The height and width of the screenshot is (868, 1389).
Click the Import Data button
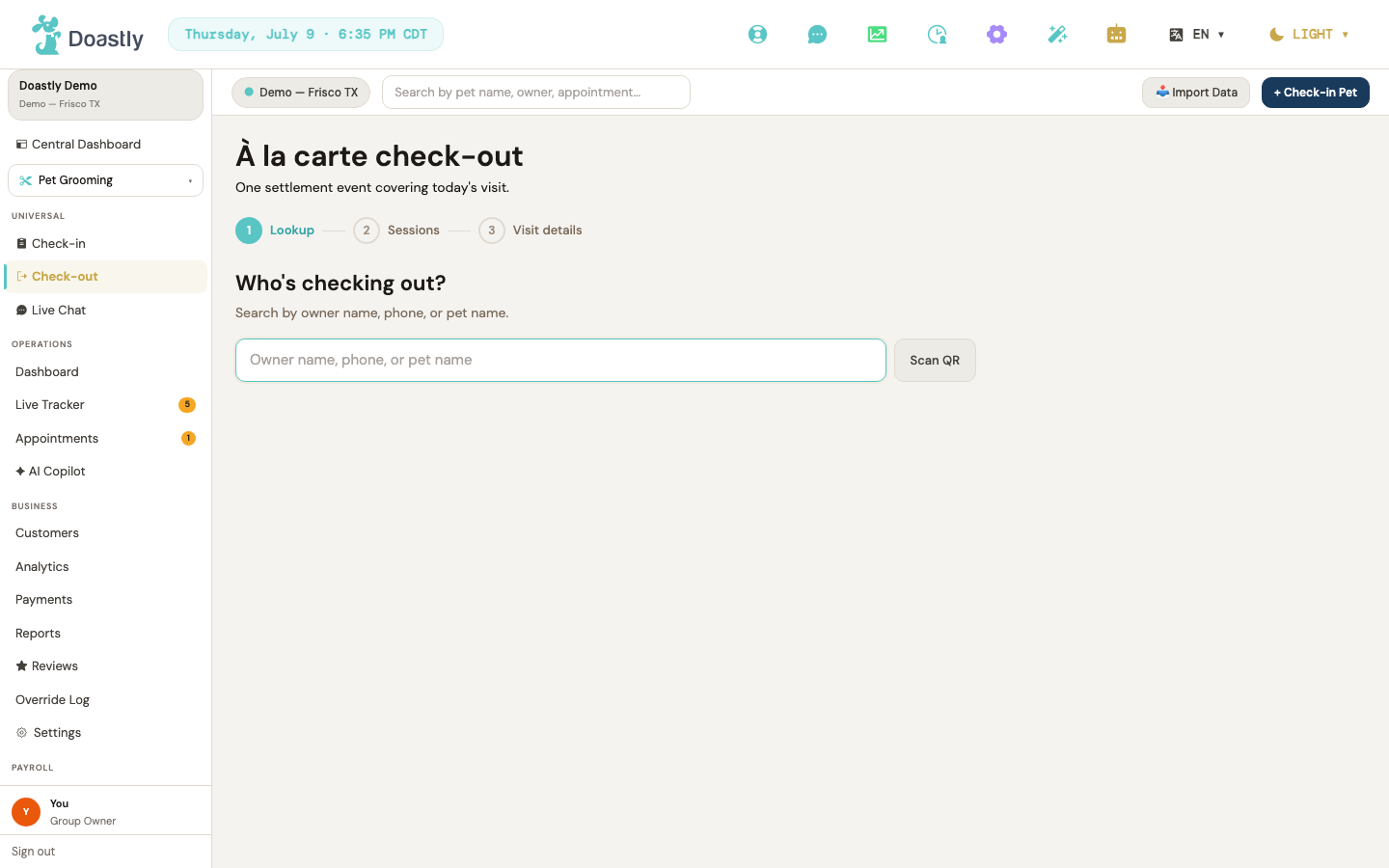point(1196,93)
